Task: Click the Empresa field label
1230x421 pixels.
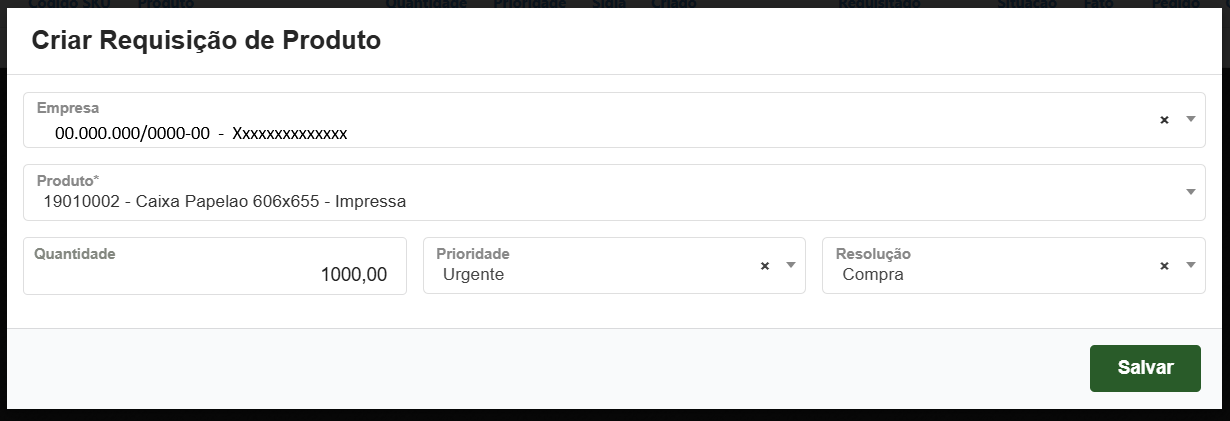Action: [x=68, y=108]
